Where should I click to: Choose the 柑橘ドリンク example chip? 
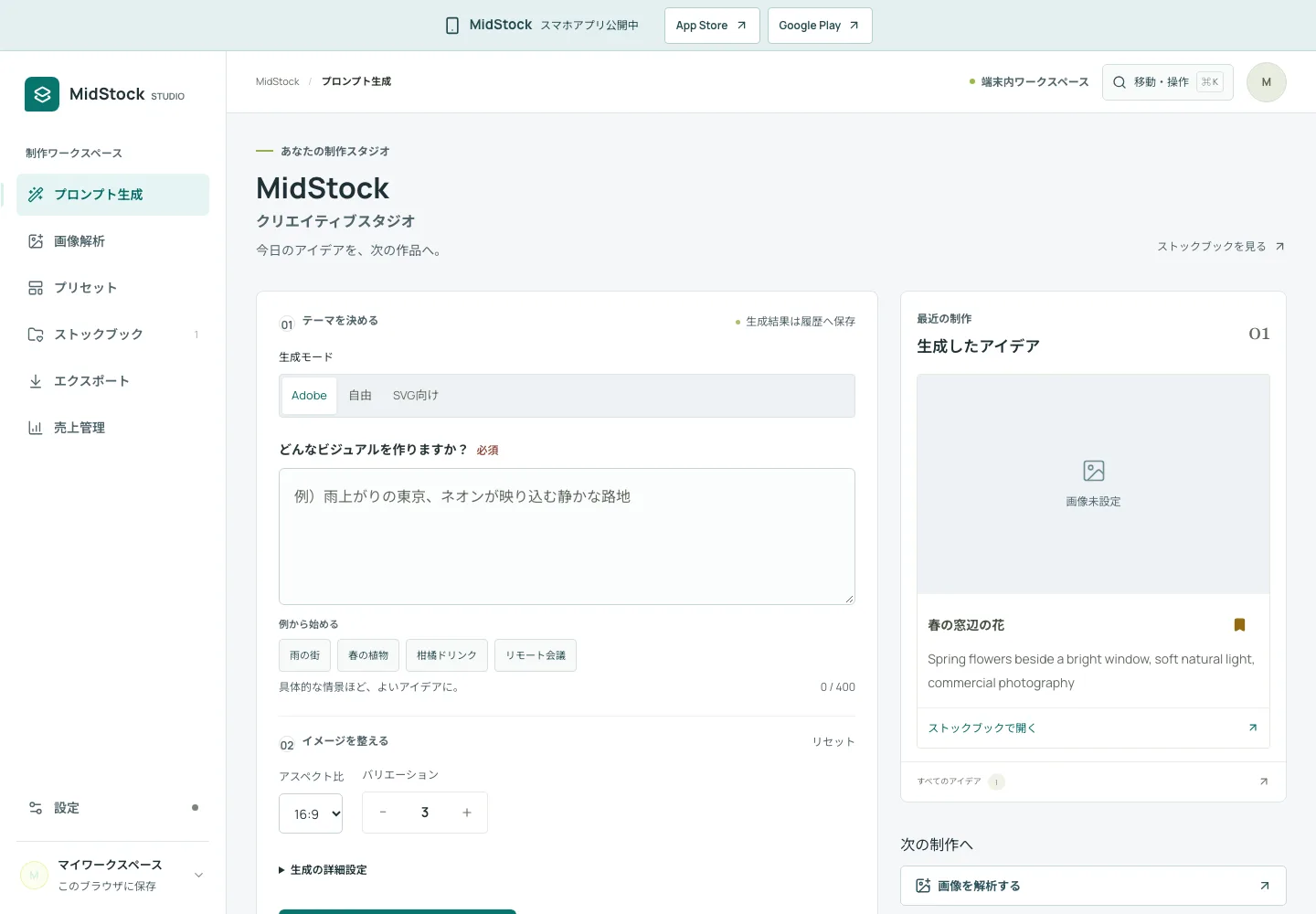(447, 655)
